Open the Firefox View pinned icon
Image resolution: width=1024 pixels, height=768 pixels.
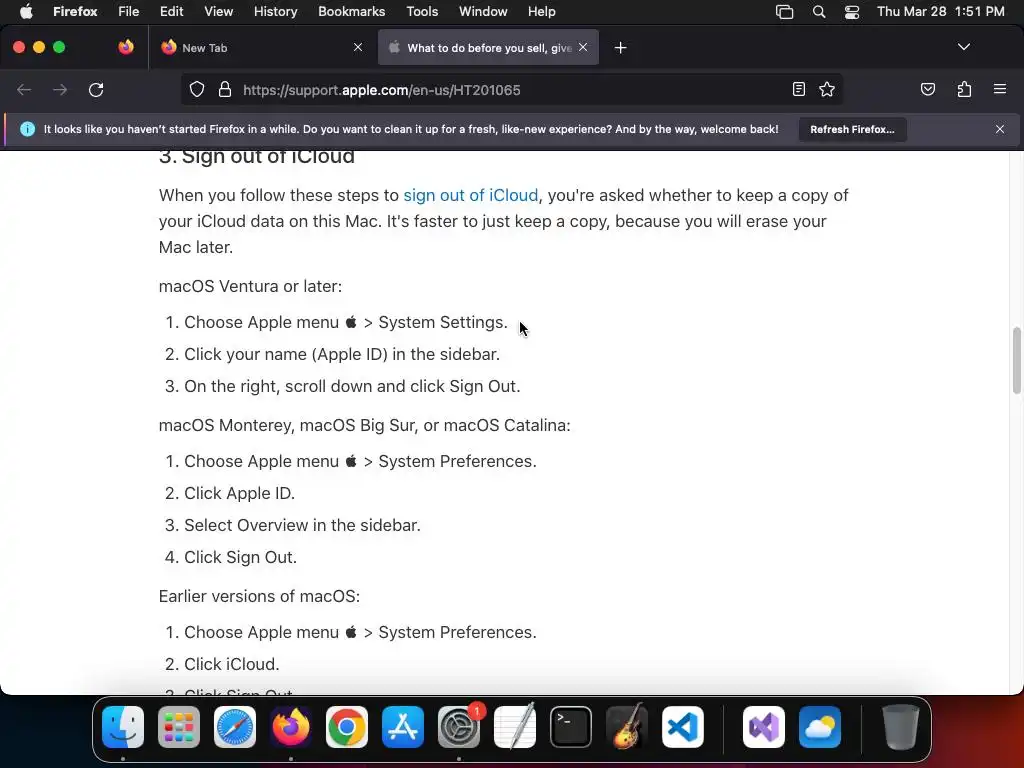(126, 47)
